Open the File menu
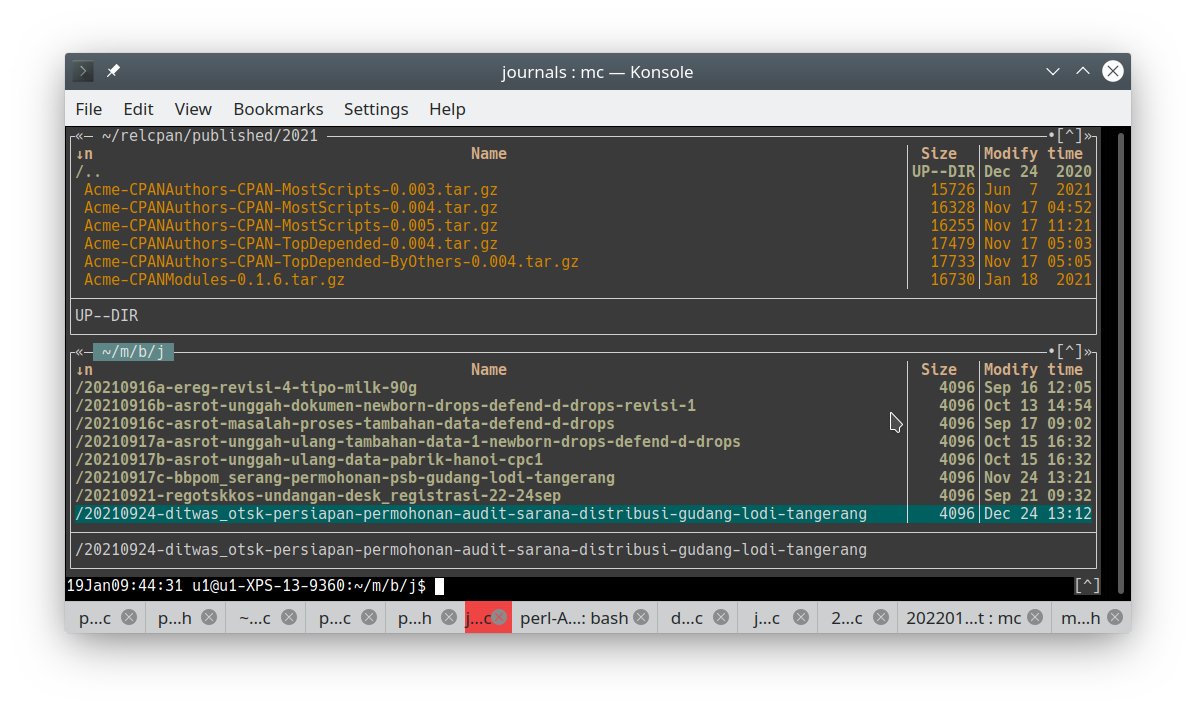The width and height of the screenshot is (1196, 710). pyautogui.click(x=88, y=109)
